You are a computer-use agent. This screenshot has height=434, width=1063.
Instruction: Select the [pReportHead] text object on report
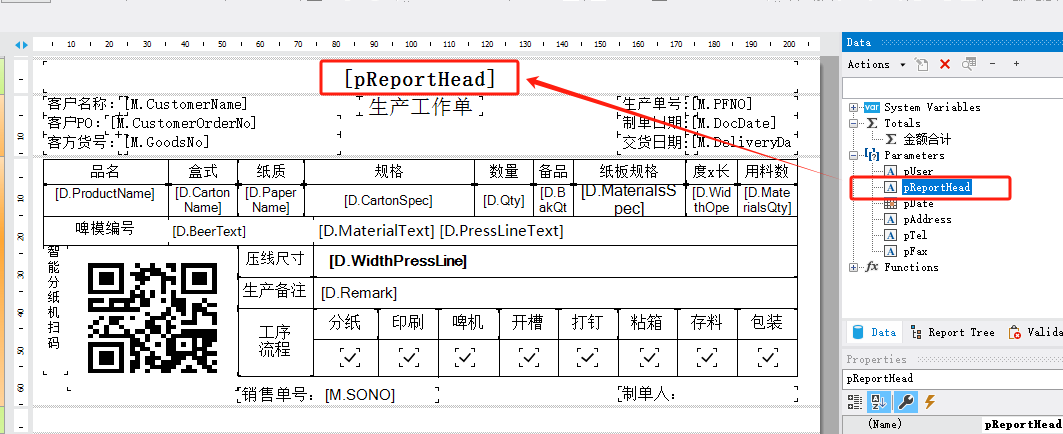pos(420,79)
